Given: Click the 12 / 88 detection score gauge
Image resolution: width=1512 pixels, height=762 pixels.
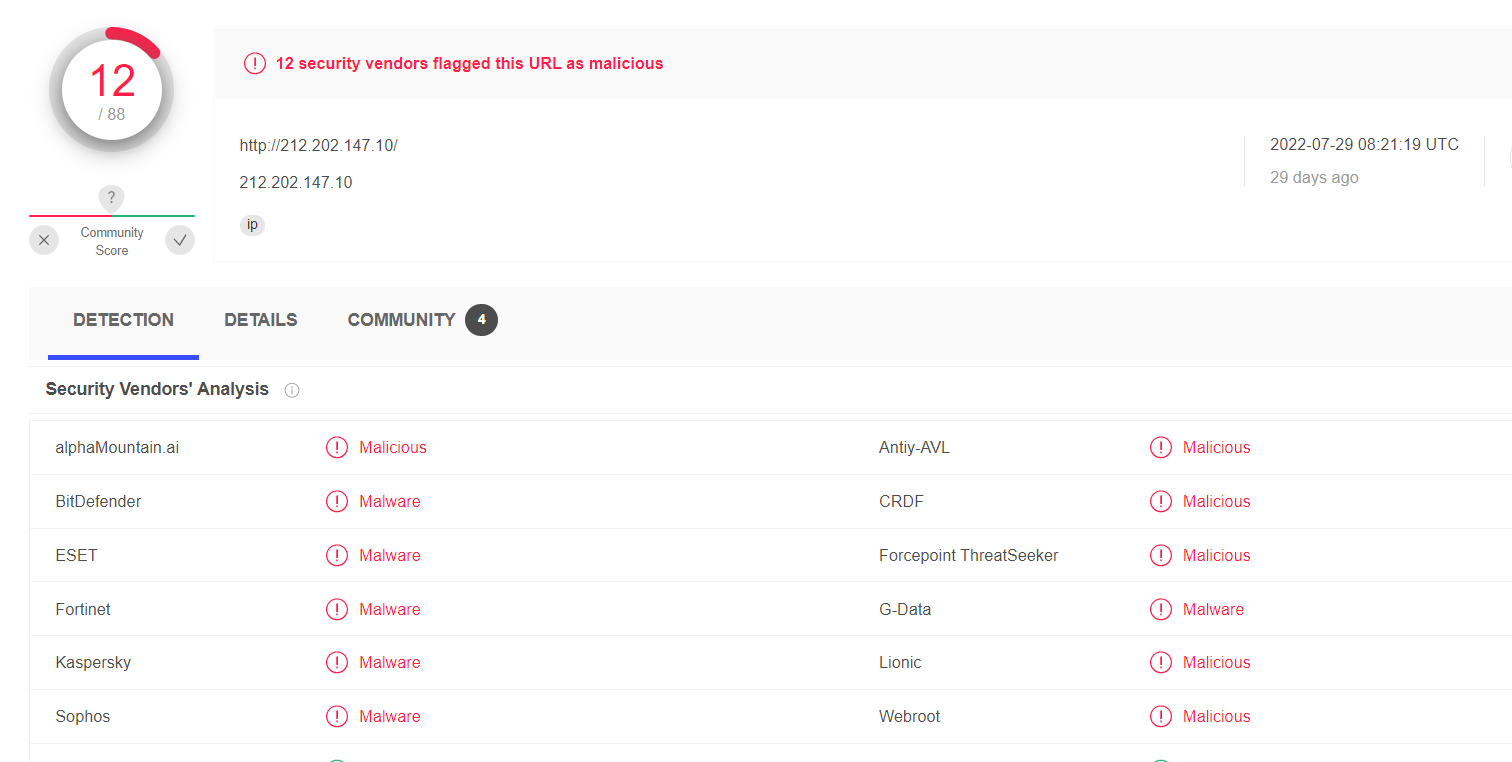Looking at the screenshot, I should pos(112,90).
